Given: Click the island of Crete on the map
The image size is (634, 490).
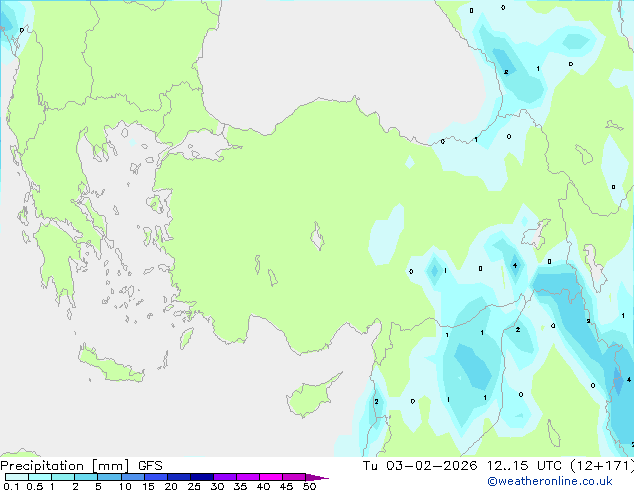Looking at the screenshot, I should click(x=110, y=365).
